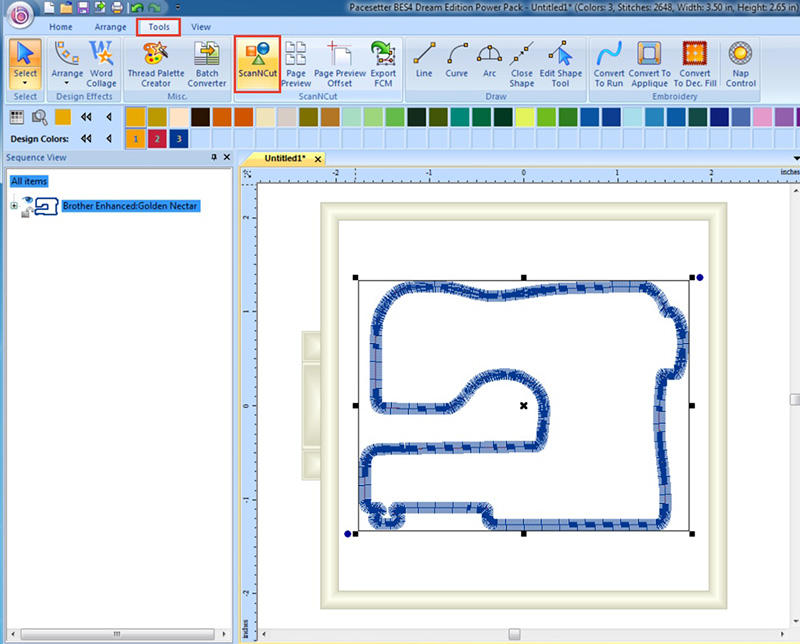Open Nap Control
Viewport: 800px width, 644px height.
[740, 64]
